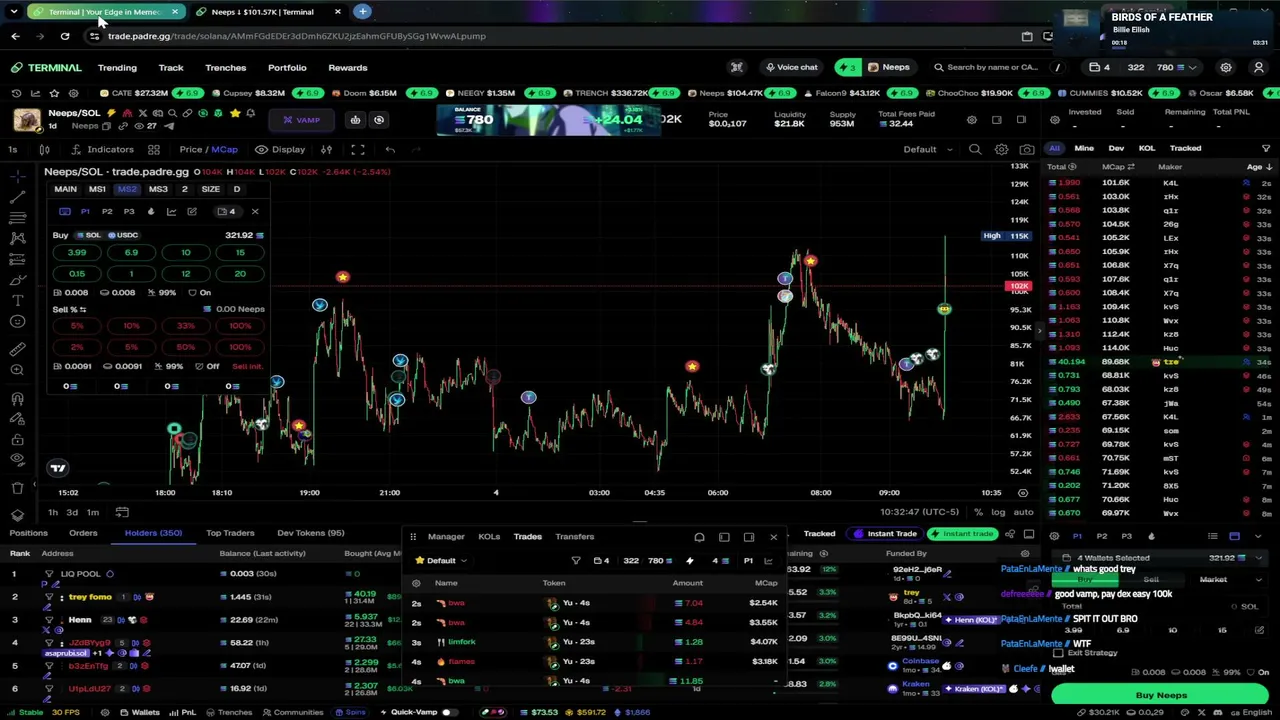Open the user account icon
1280x720 pixels.
[x=1259, y=68]
